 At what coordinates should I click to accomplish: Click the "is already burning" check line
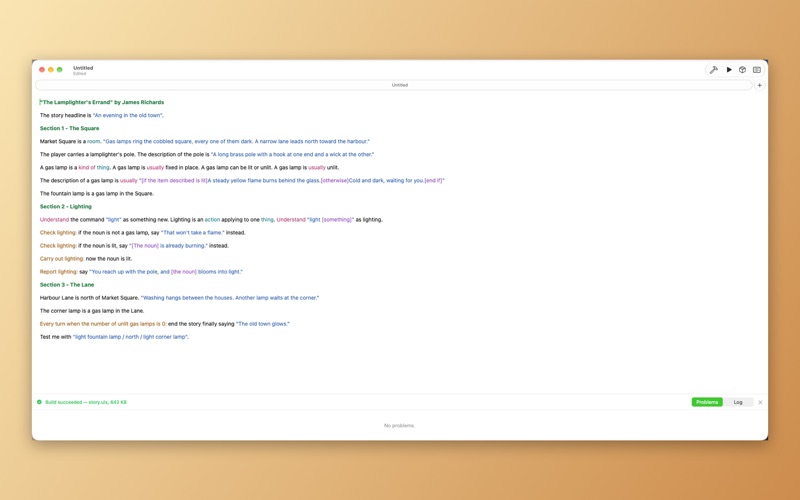point(134,245)
